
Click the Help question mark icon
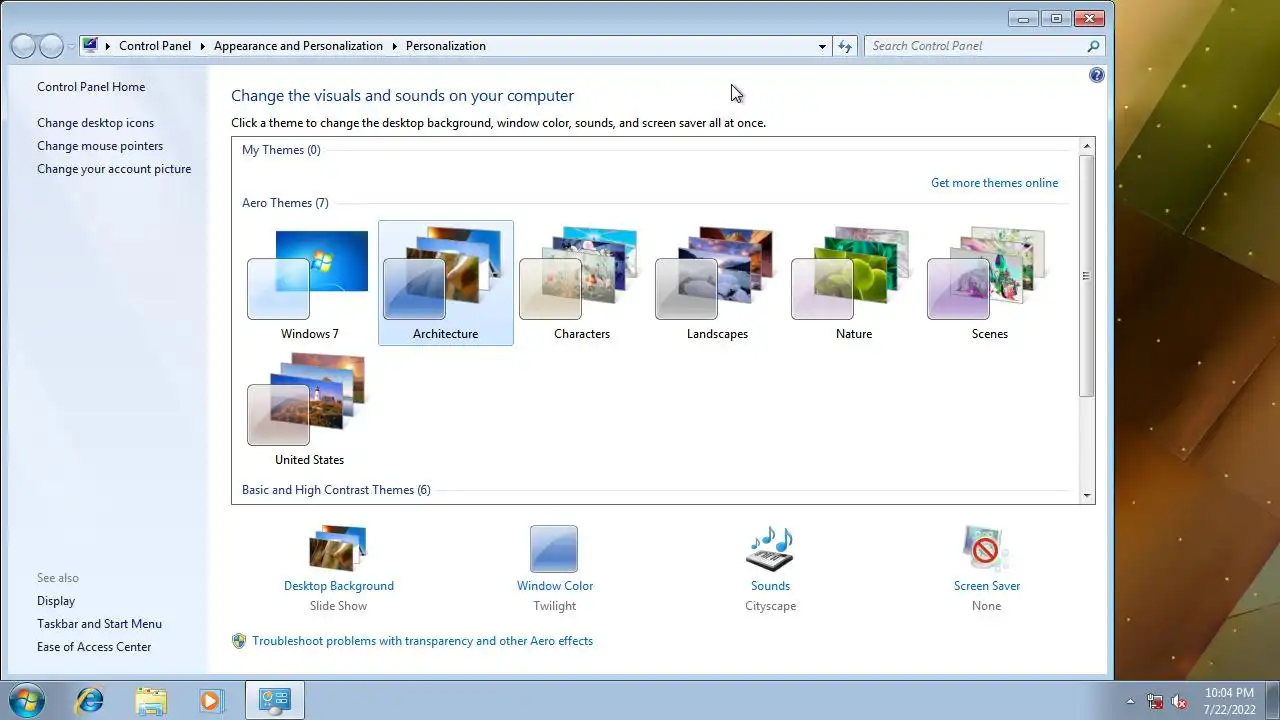1097,75
